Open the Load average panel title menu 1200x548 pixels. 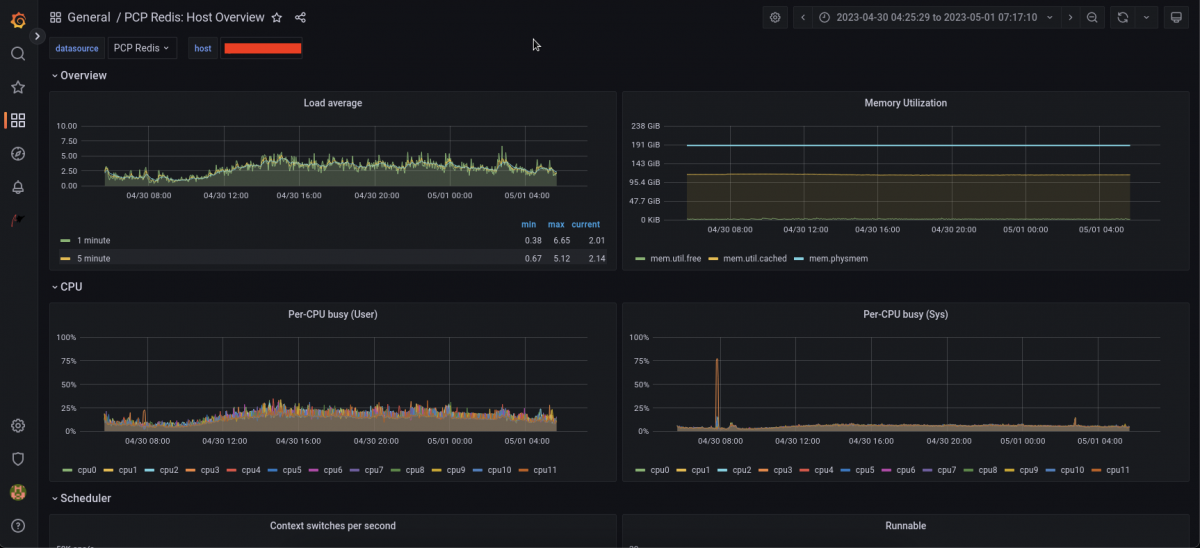coord(332,103)
